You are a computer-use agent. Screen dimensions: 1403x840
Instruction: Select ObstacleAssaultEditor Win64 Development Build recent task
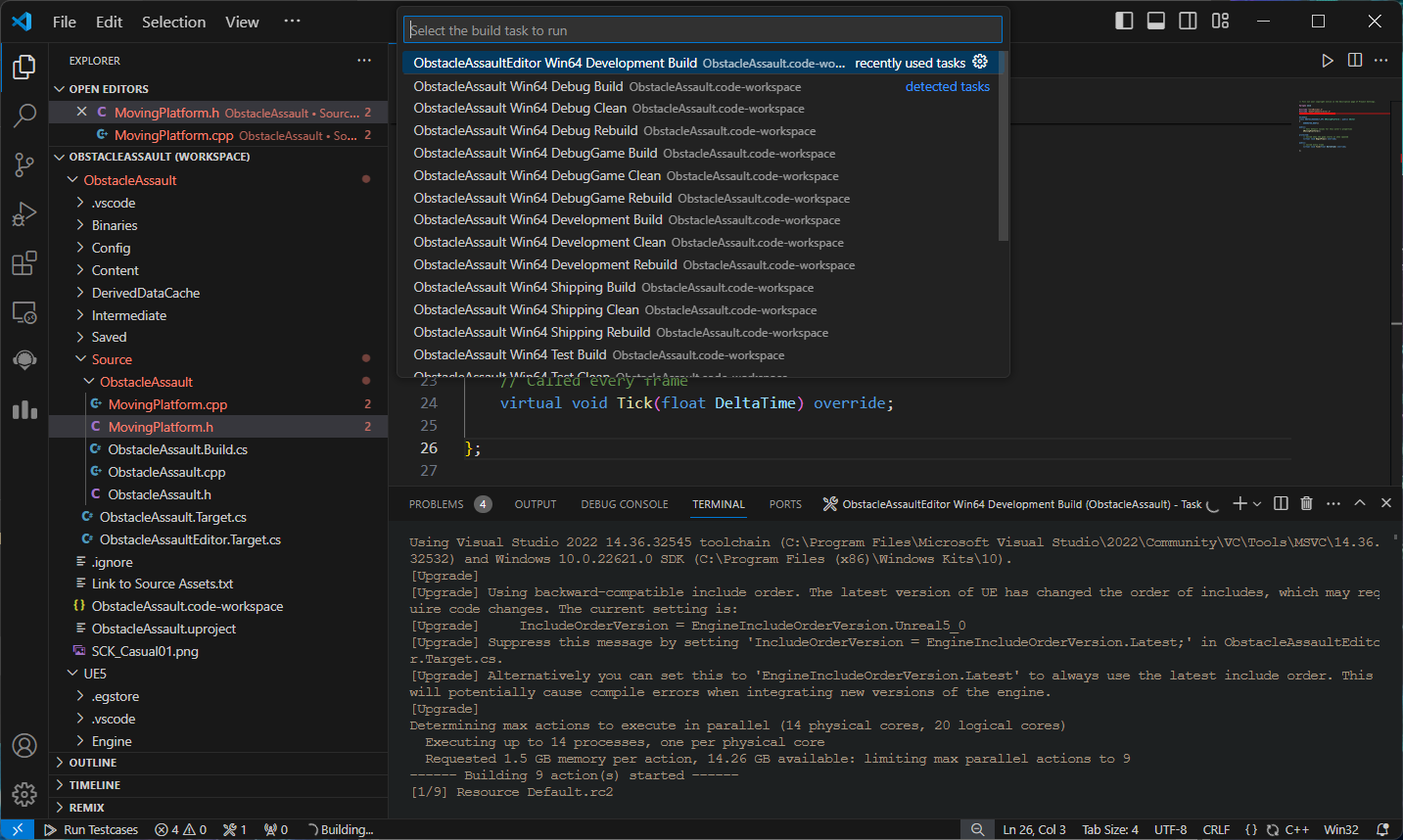tap(700, 63)
